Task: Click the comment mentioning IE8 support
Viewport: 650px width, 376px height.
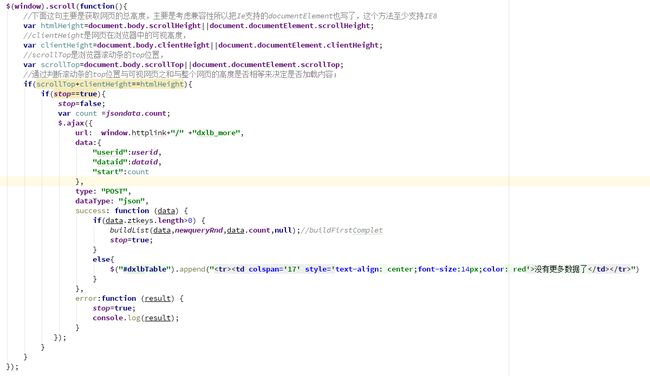Action: (230, 16)
